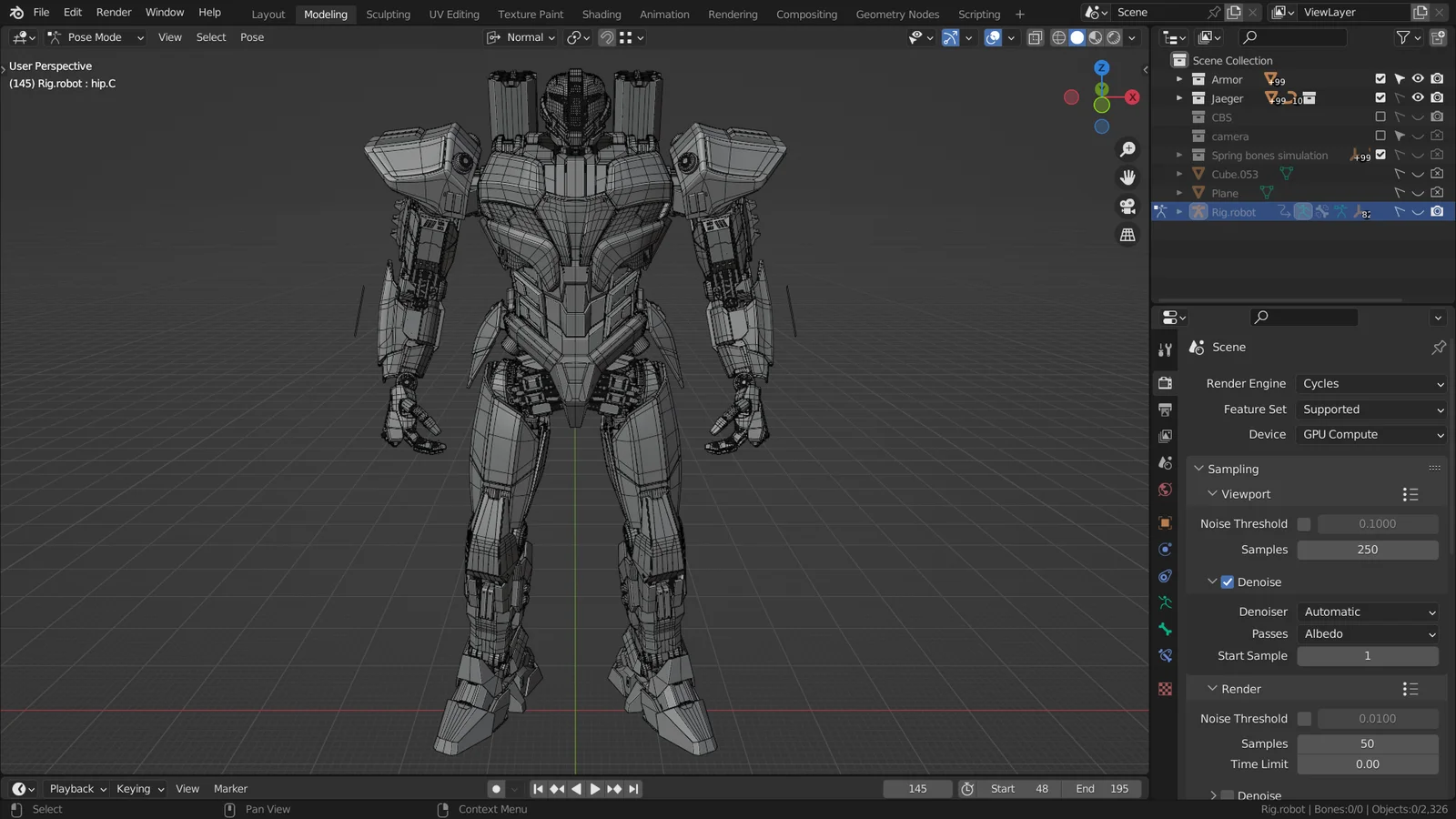Image resolution: width=1456 pixels, height=819 pixels.
Task: Click the Scene name pin button
Action: 1438,347
